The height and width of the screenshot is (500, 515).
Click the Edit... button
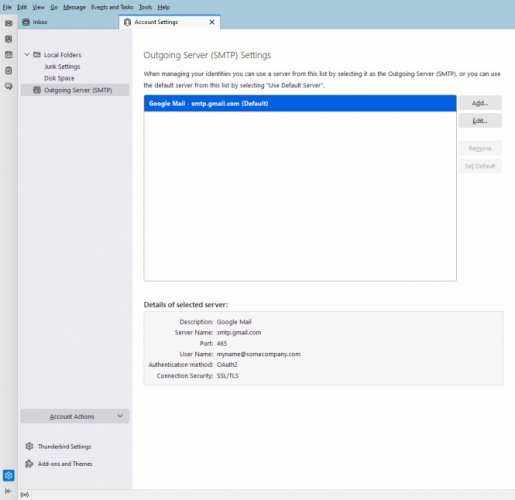tap(480, 121)
